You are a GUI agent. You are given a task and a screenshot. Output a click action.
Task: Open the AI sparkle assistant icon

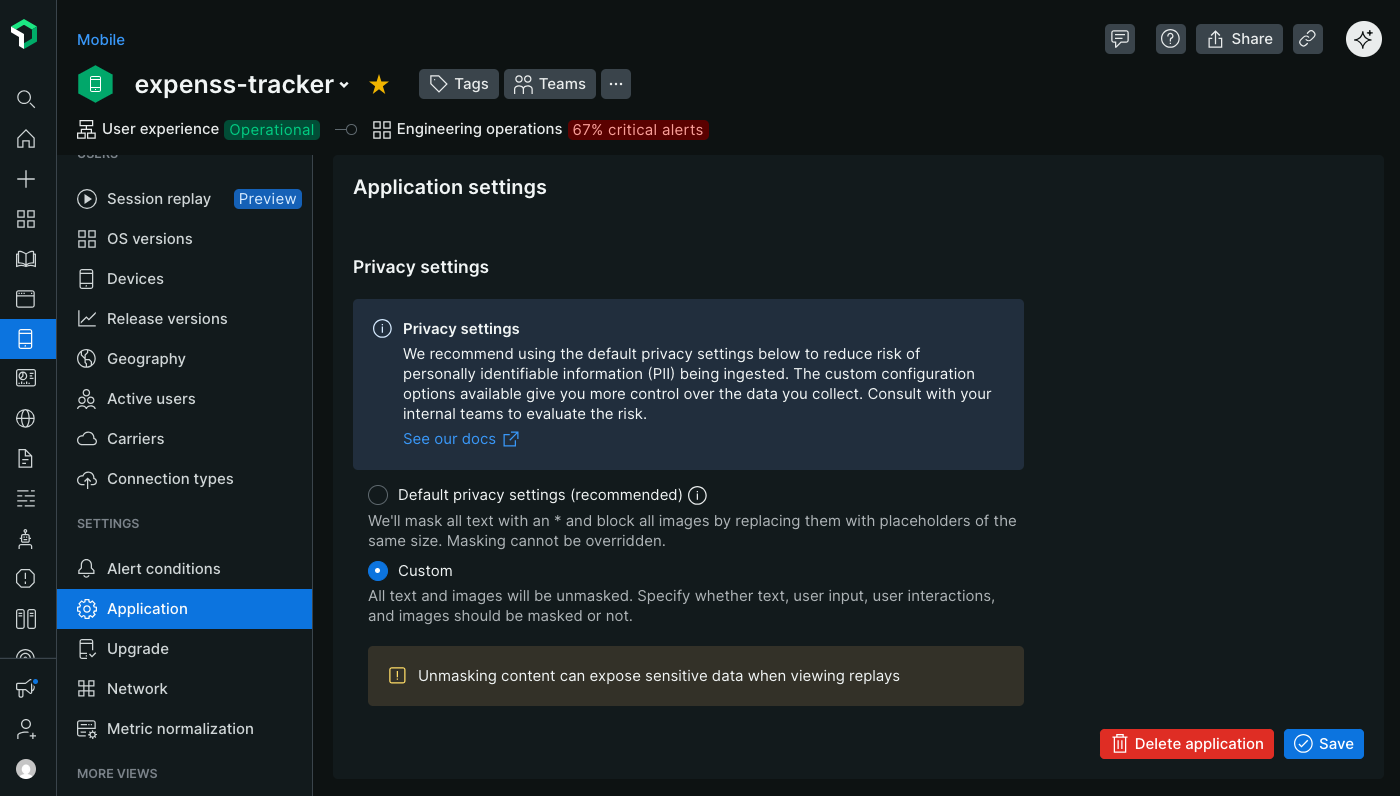click(1363, 39)
